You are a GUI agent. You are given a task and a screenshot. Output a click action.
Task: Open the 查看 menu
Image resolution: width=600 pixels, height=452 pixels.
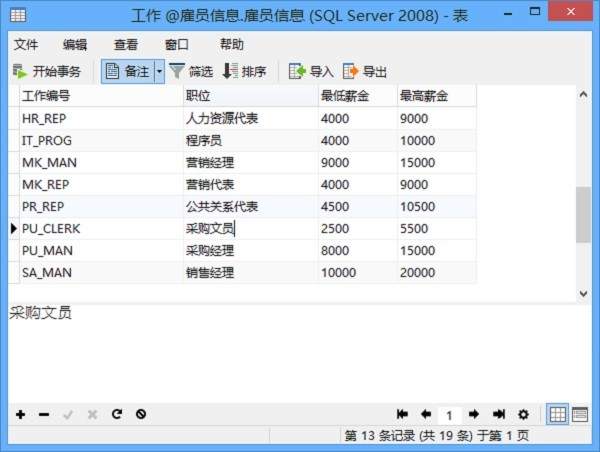pyautogui.click(x=126, y=44)
